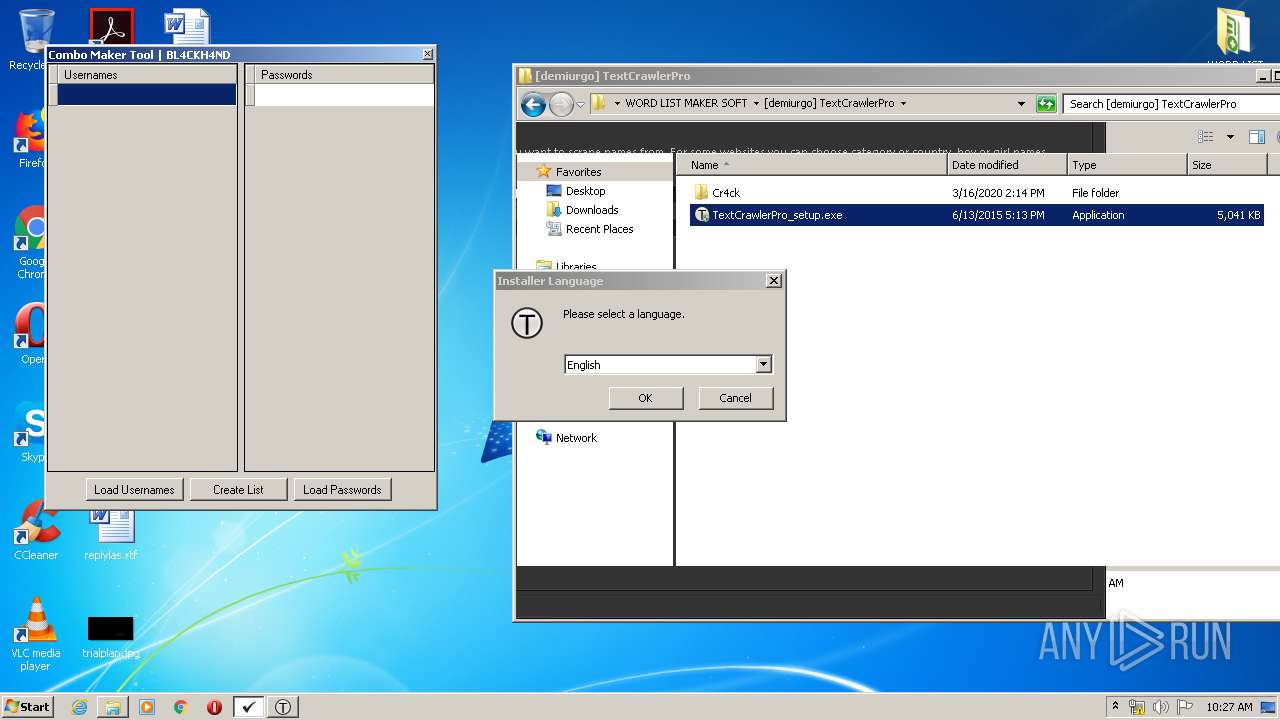This screenshot has height=720, width=1280.
Task: Open VLC media player desktop shortcut
Action: pyautogui.click(x=36, y=634)
